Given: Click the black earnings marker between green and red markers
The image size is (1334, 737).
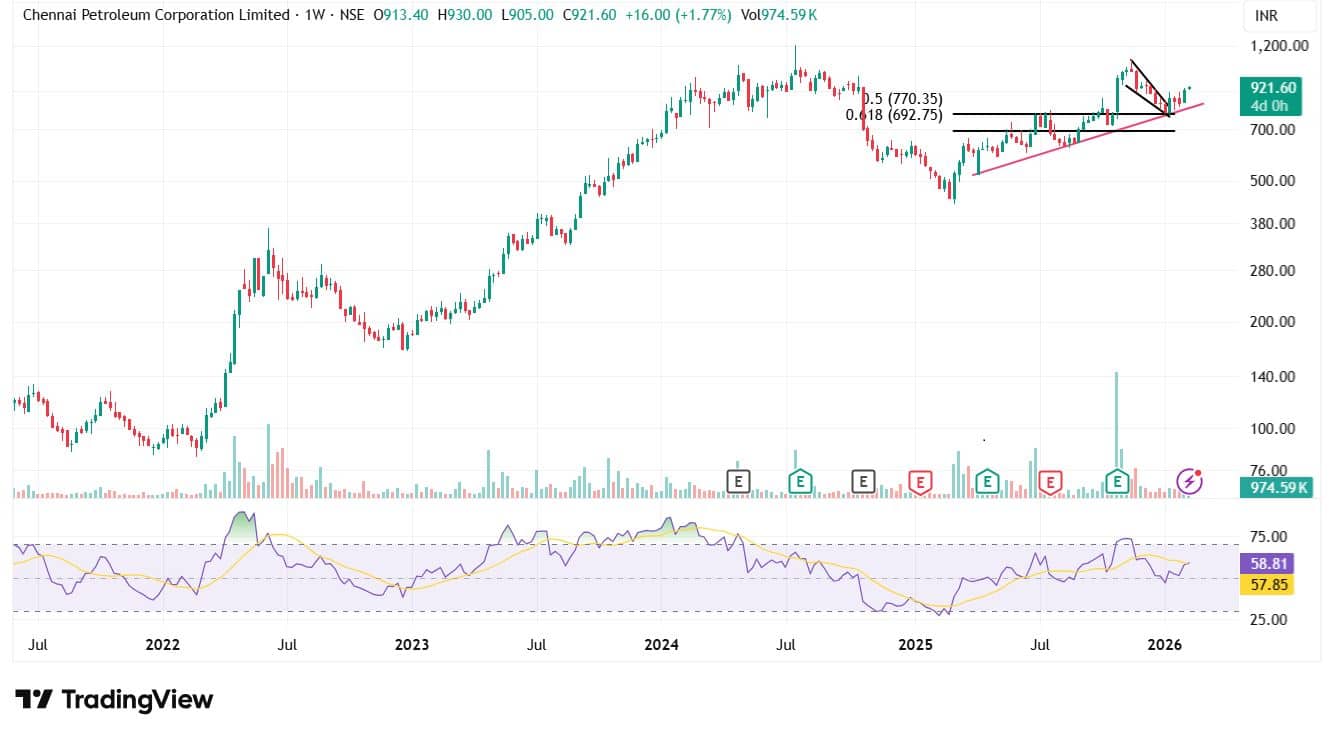Looking at the screenshot, I should (863, 481).
